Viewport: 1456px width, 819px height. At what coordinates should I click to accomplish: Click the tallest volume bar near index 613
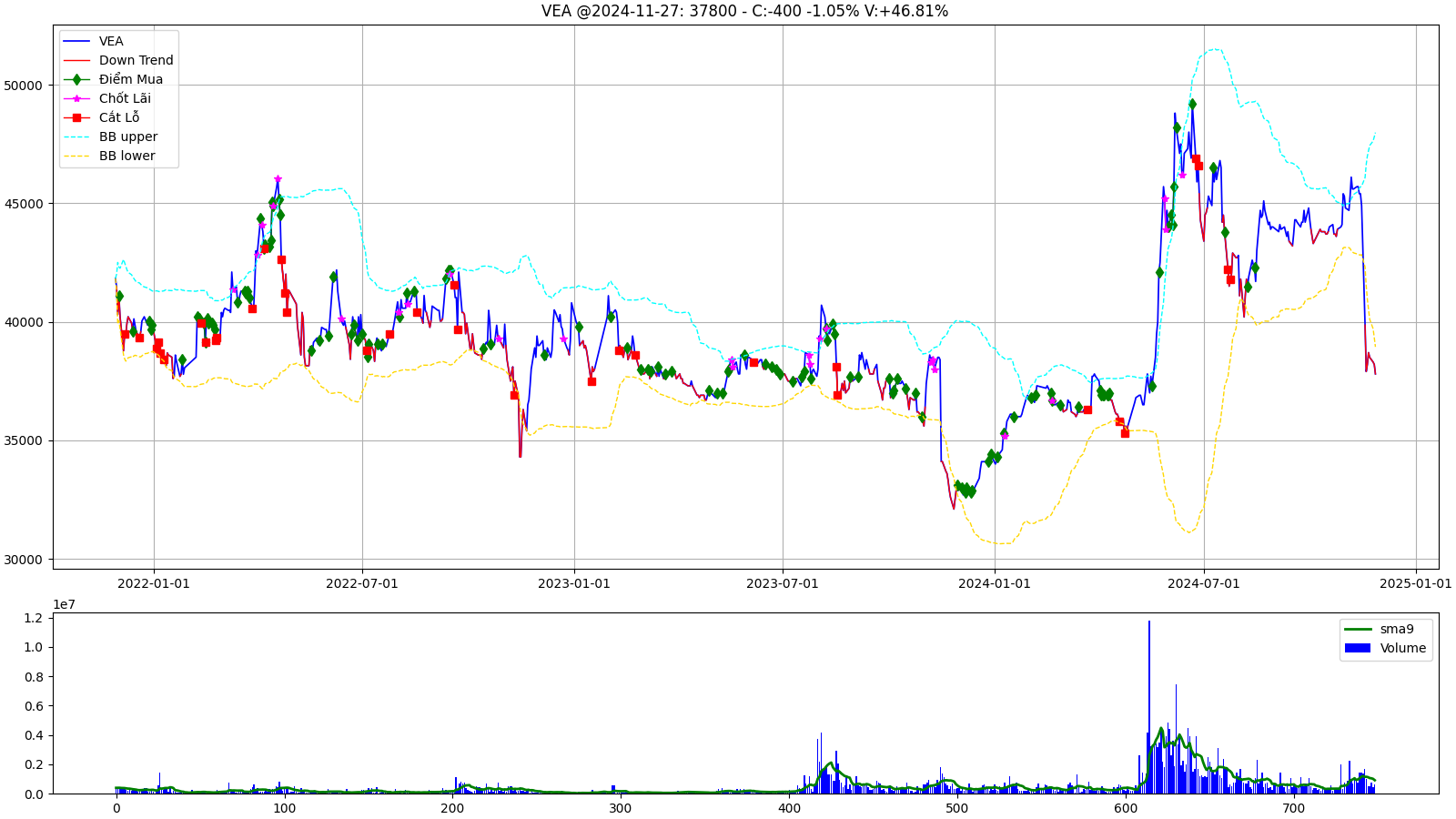(x=1148, y=707)
